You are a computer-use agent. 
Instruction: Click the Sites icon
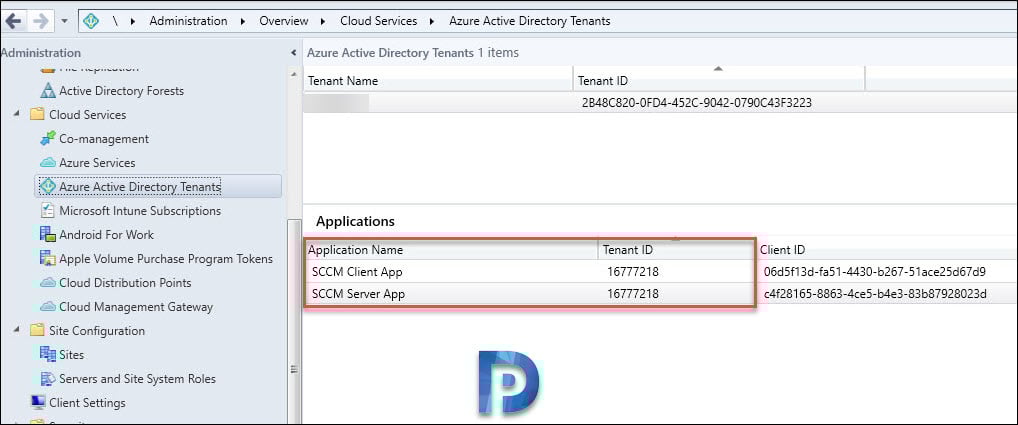click(x=48, y=354)
